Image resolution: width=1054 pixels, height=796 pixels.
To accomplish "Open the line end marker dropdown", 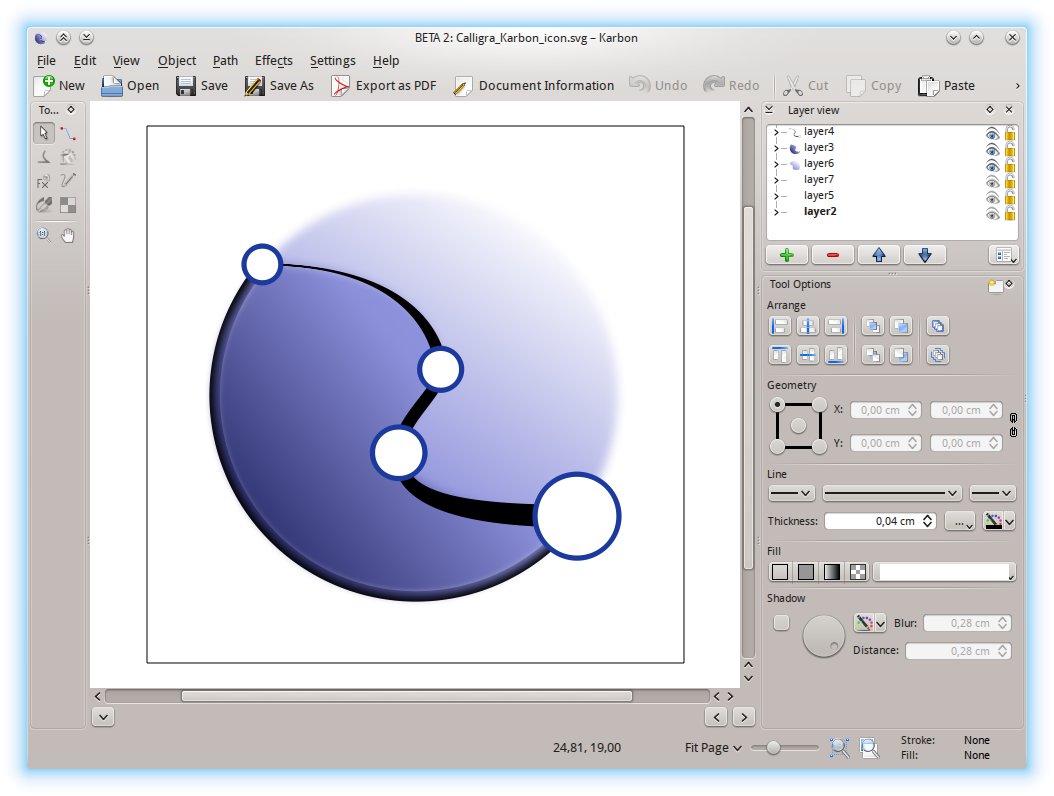I will [x=992, y=493].
